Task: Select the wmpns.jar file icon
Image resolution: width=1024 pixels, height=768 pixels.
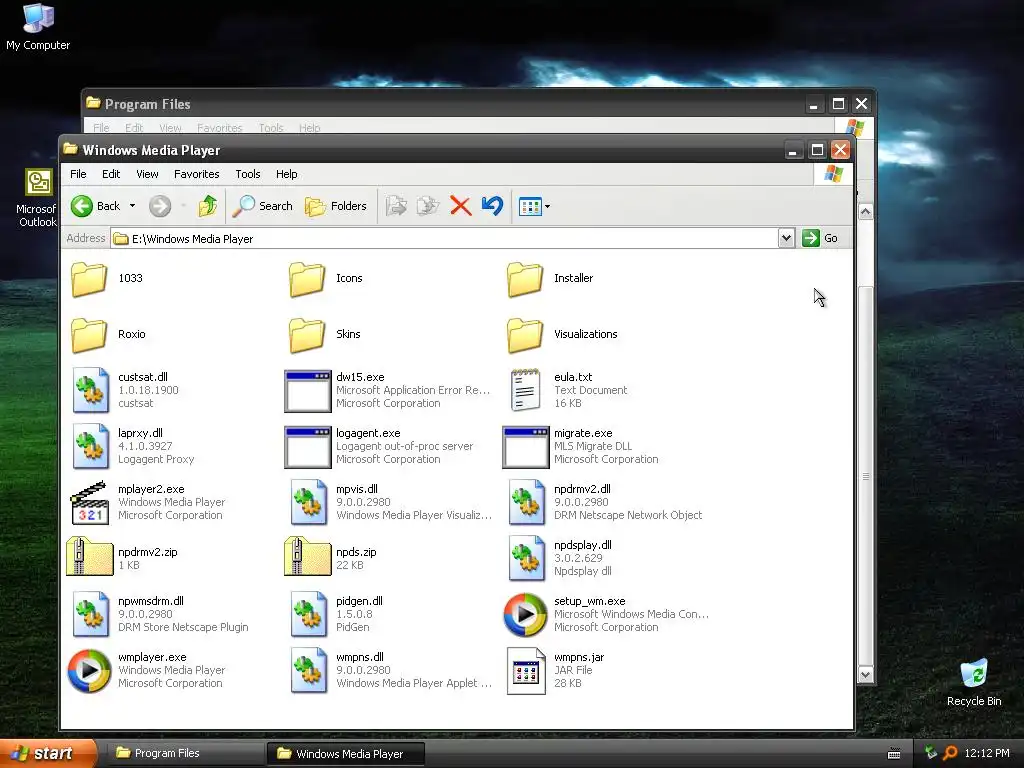Action: pyautogui.click(x=526, y=671)
